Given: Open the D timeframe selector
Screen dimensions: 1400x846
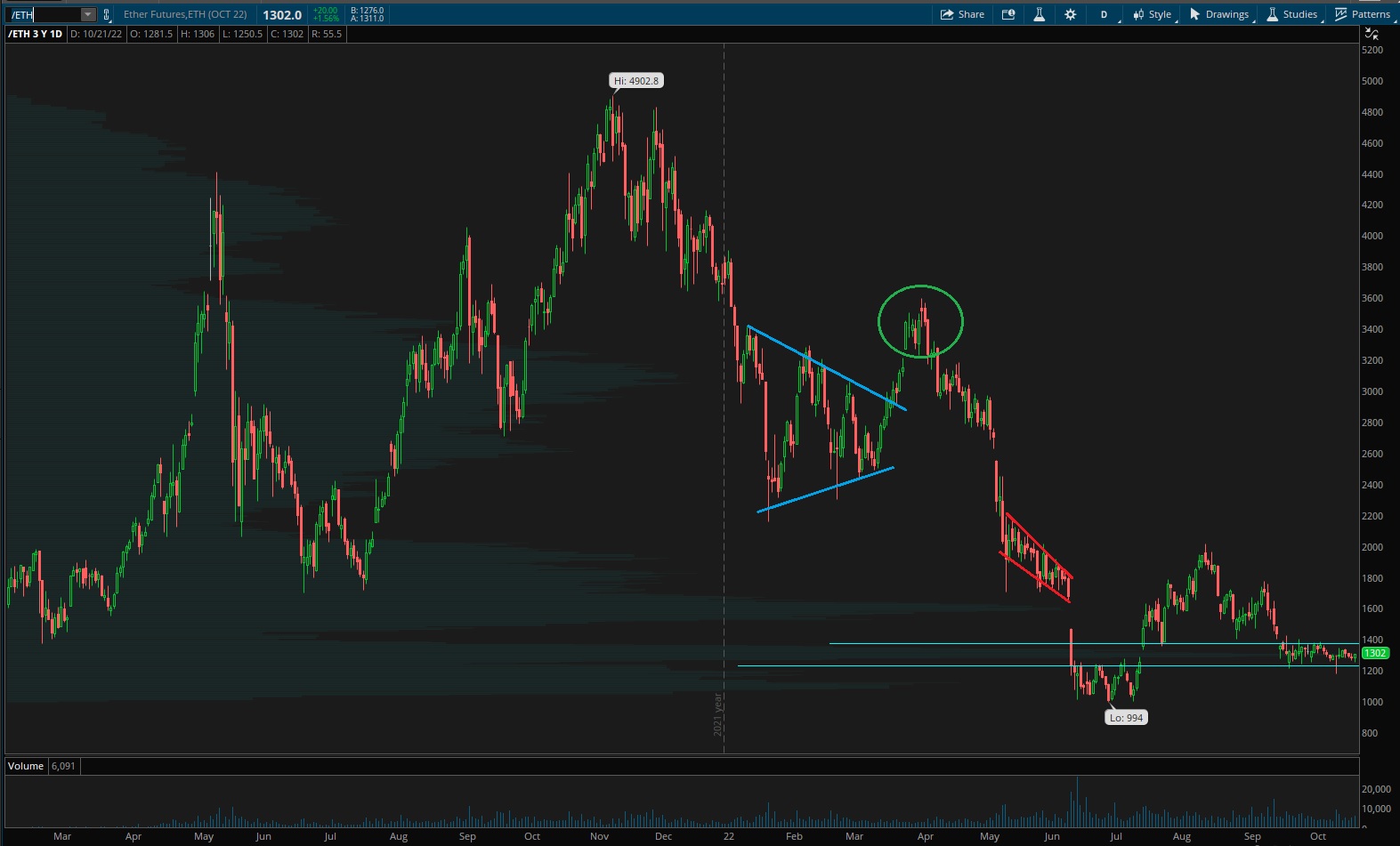Looking at the screenshot, I should point(1105,14).
